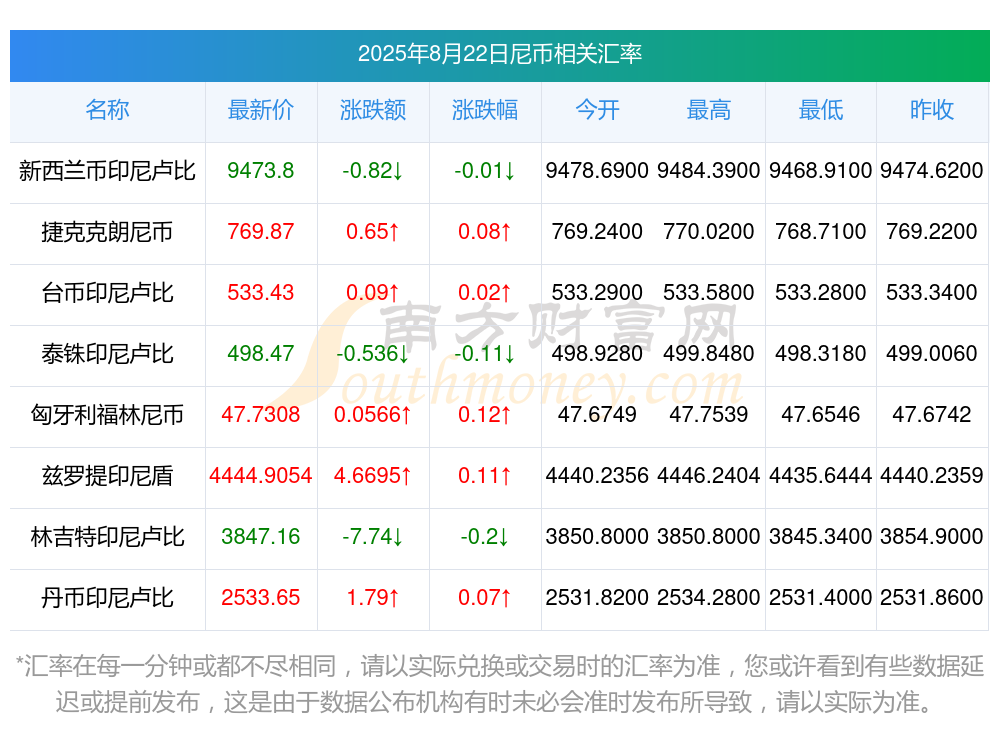The image size is (1000, 733).
Task: Click high value 9484.3900
Action: (709, 170)
